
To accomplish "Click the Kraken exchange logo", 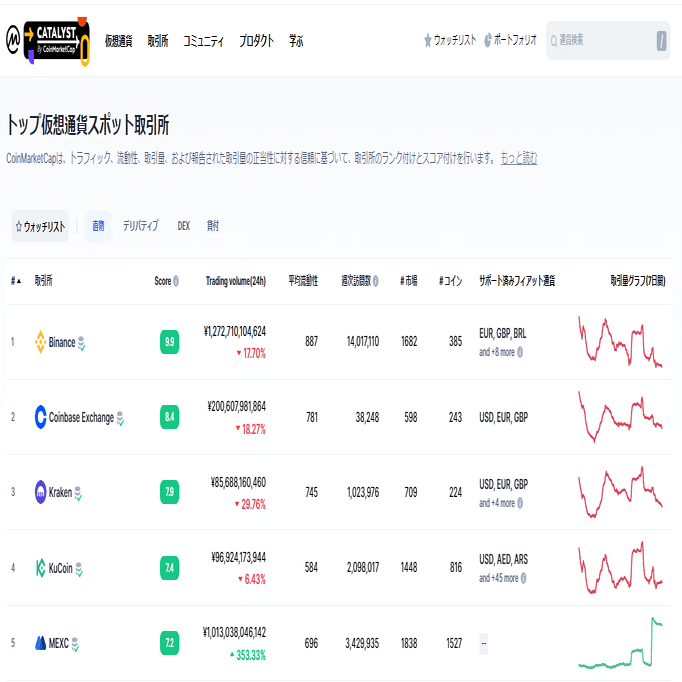I will 40,492.
